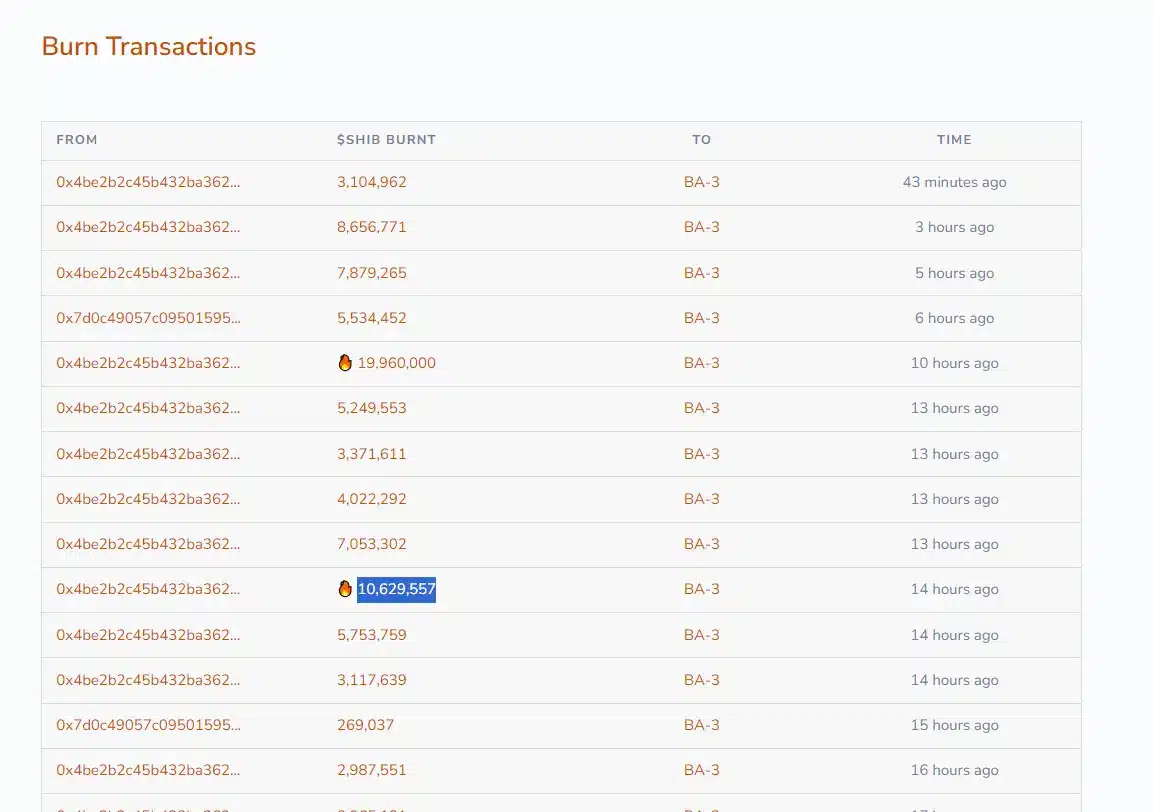Click the '6 hours ago' timestamp
1153x812 pixels.
(x=954, y=318)
